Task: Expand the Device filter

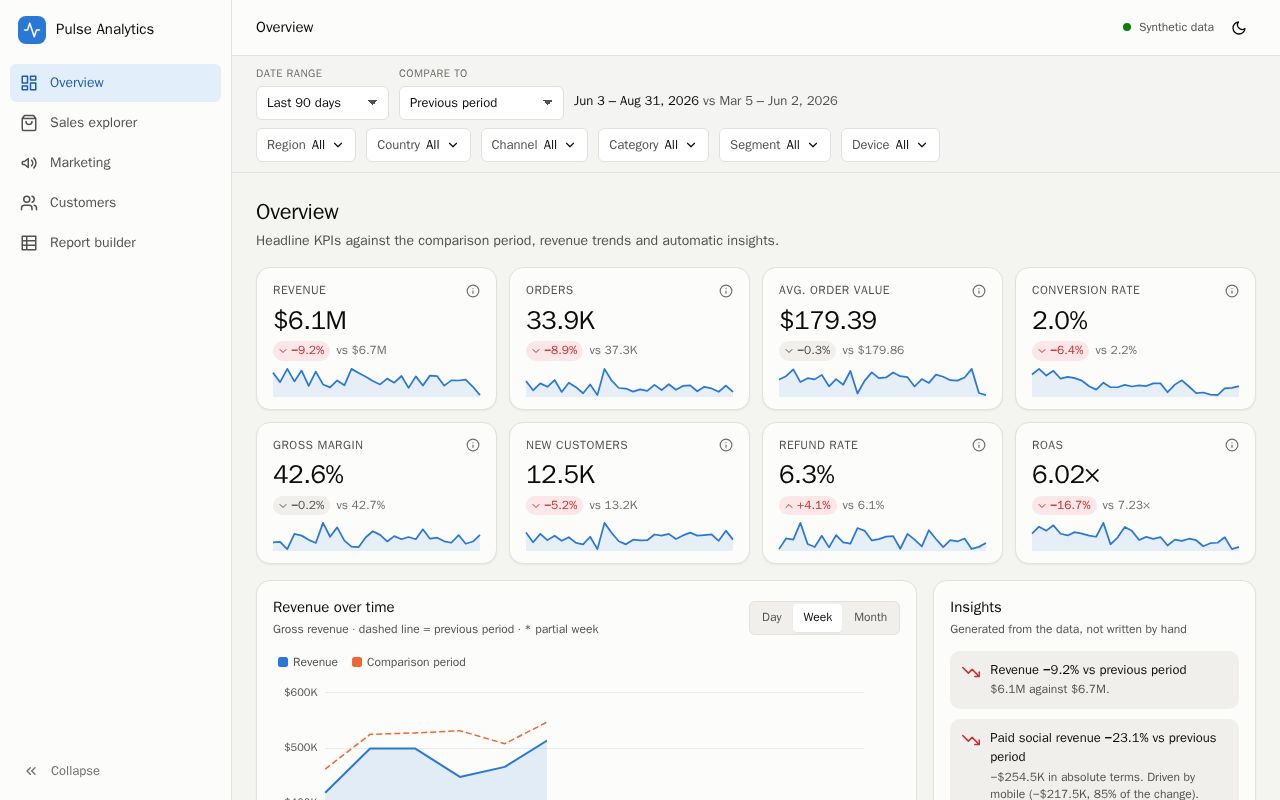Action: 890,145
